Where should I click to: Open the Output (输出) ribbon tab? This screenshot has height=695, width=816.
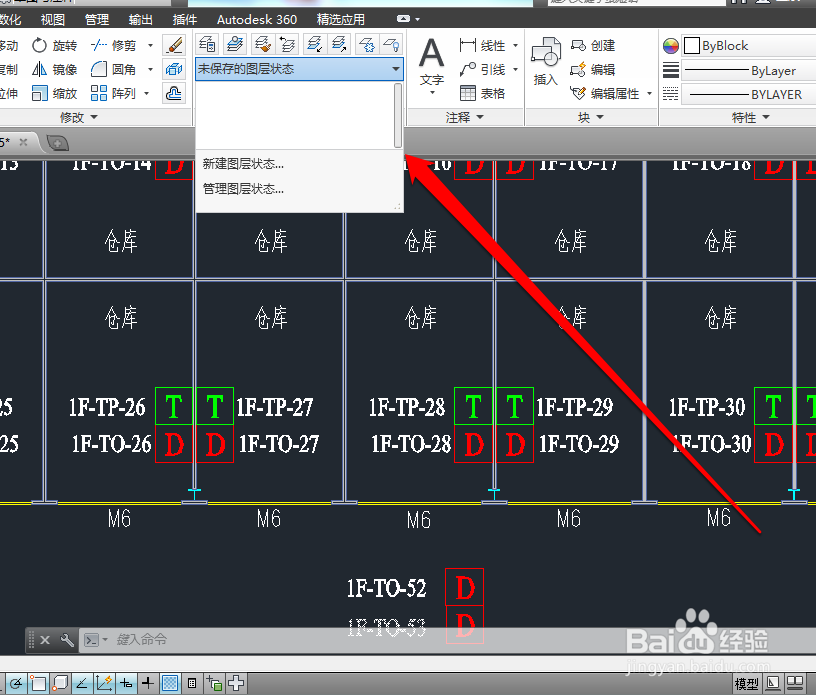pos(141,20)
